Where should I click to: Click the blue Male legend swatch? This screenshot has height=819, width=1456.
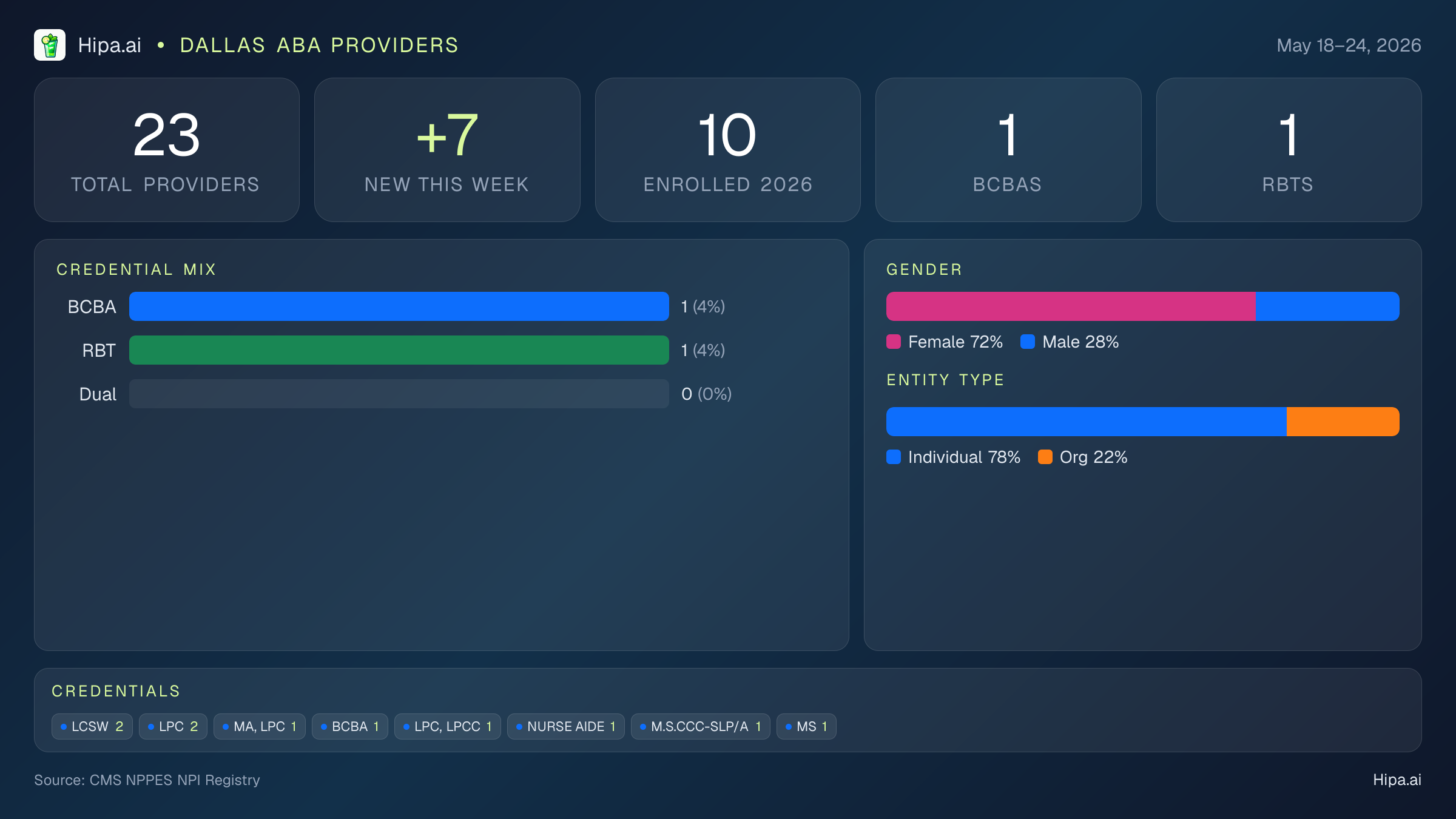coord(1028,342)
